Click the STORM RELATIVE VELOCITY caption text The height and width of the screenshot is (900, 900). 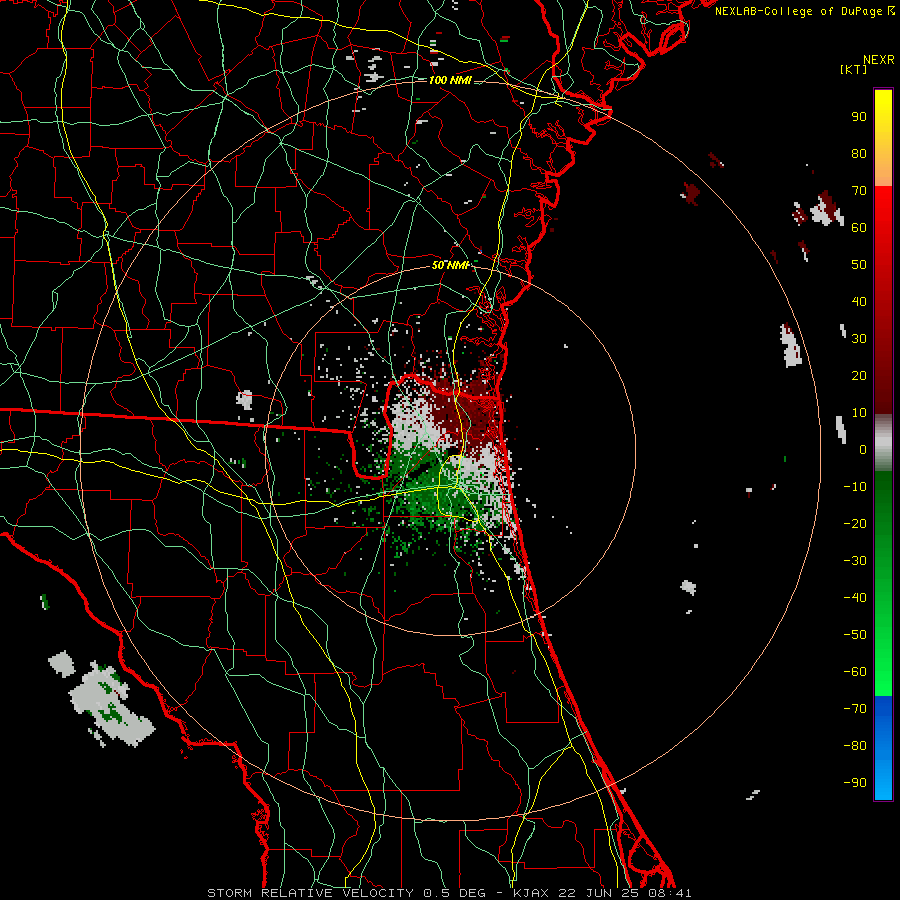310,893
